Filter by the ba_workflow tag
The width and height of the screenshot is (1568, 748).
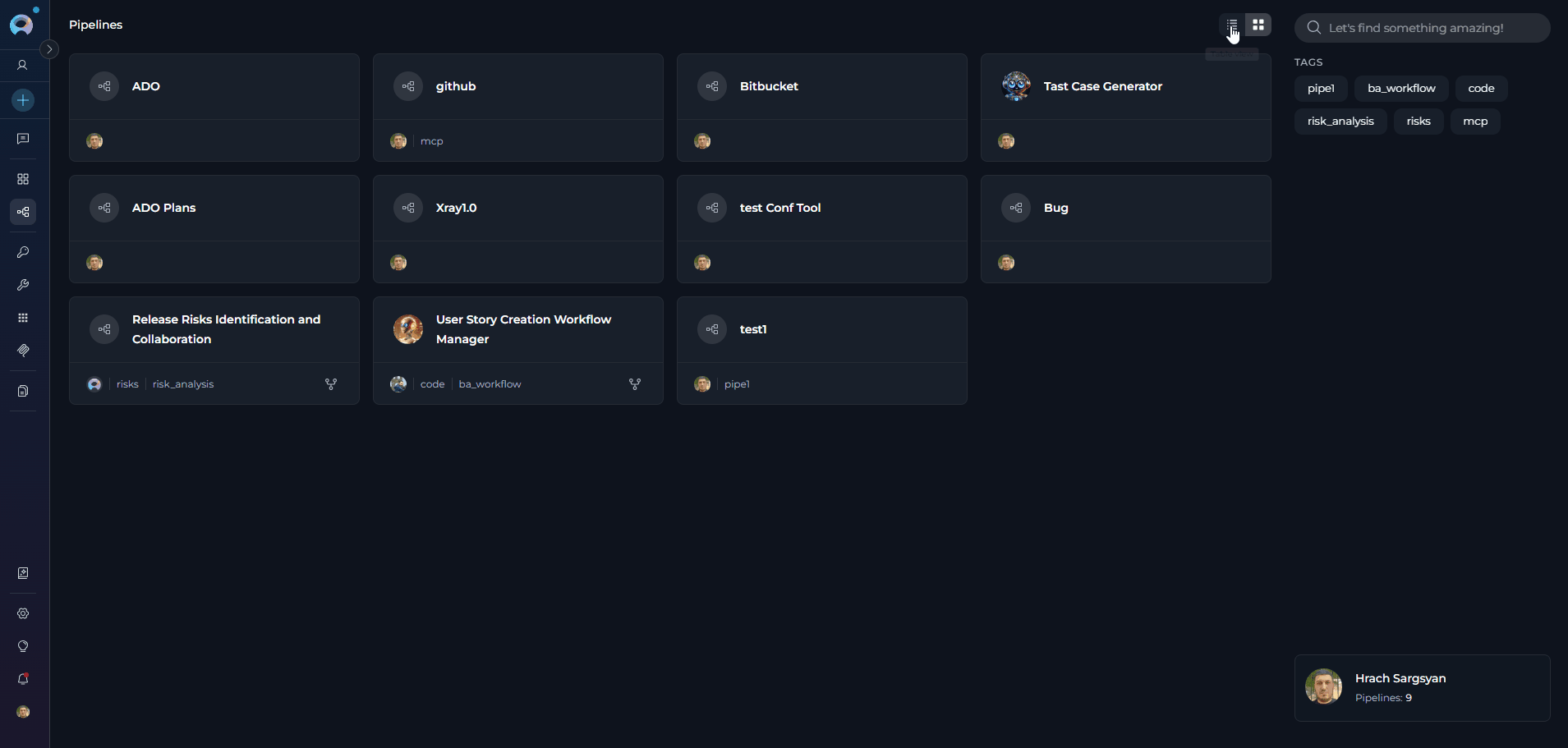(1400, 88)
